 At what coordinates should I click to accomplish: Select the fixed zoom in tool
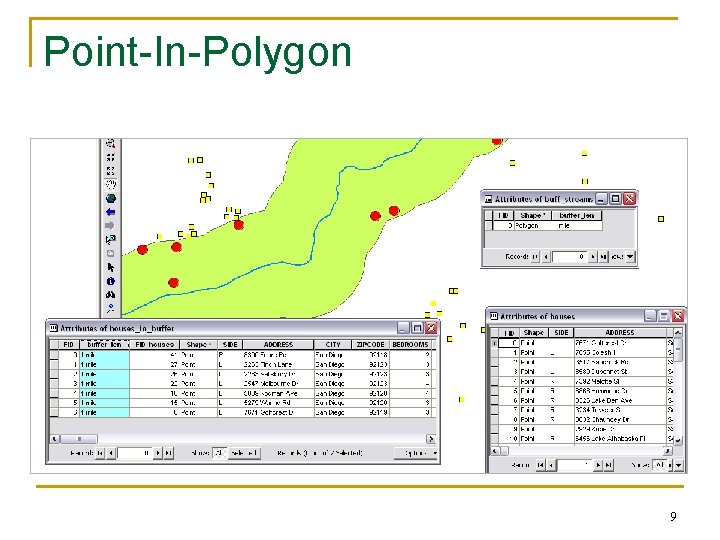click(111, 157)
